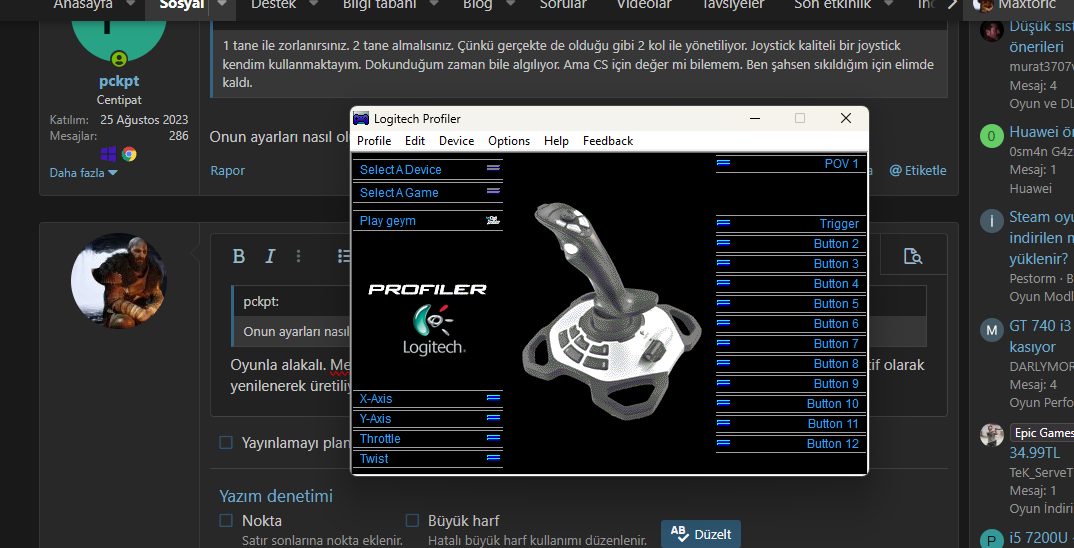Open the Help menu in Logitech Profiler
The height and width of the screenshot is (548, 1074).
pyautogui.click(x=556, y=140)
